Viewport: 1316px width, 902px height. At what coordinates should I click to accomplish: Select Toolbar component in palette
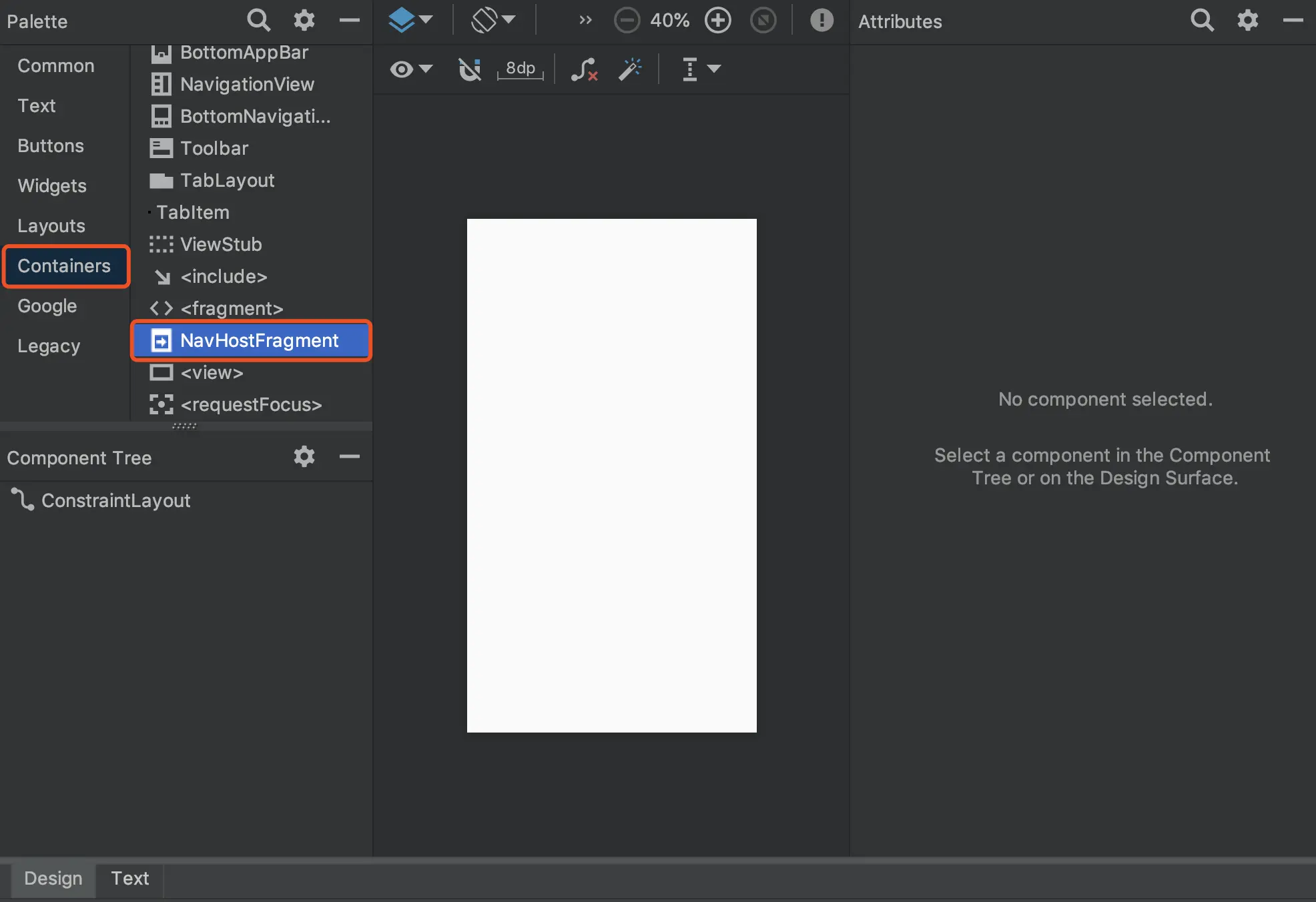pyautogui.click(x=252, y=149)
